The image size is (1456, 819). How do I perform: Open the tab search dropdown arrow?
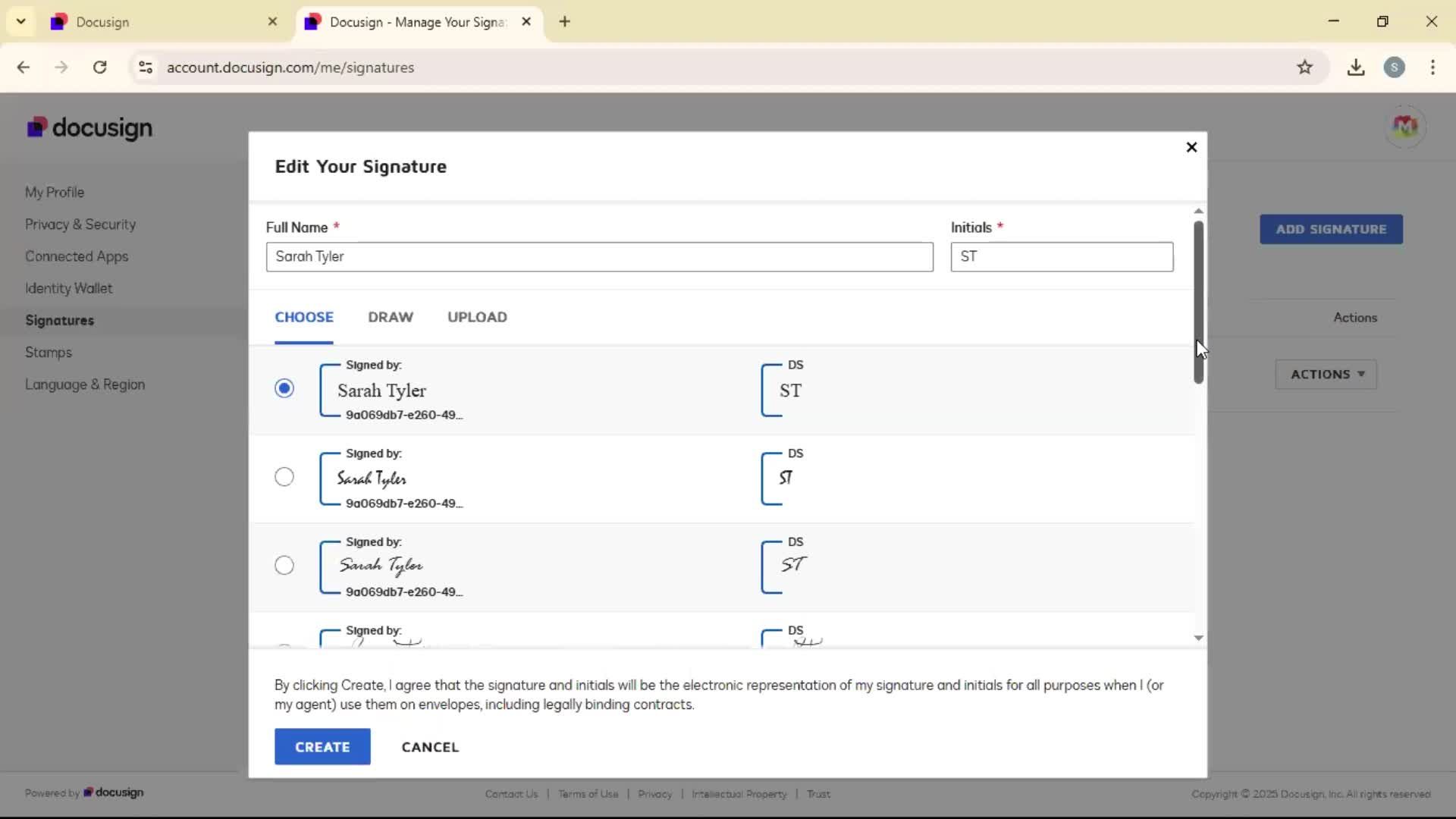point(21,21)
